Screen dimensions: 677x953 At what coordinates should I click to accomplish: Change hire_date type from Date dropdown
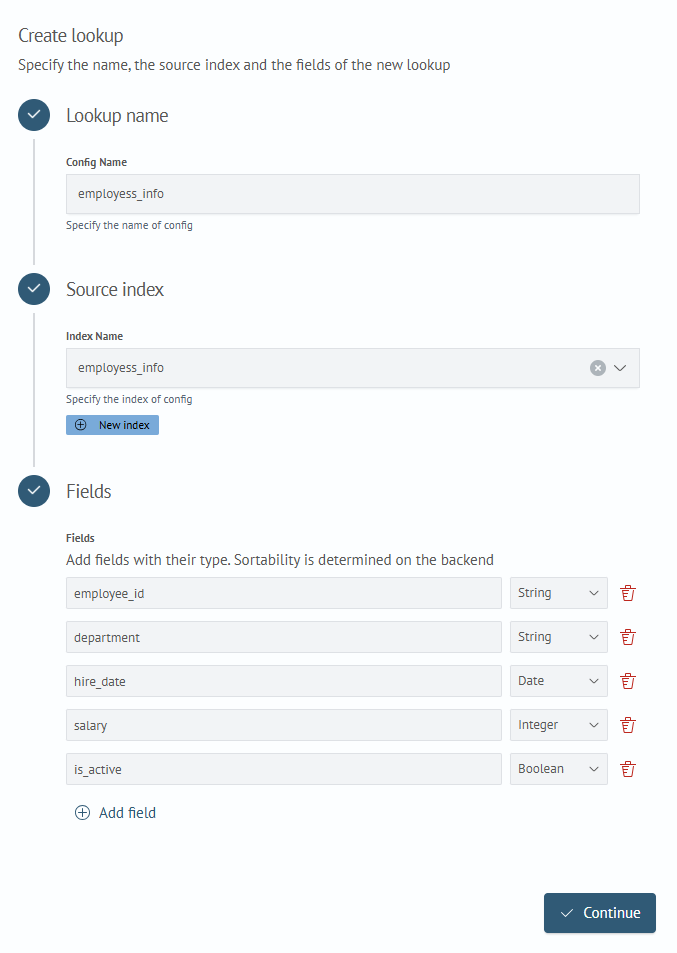coord(558,681)
